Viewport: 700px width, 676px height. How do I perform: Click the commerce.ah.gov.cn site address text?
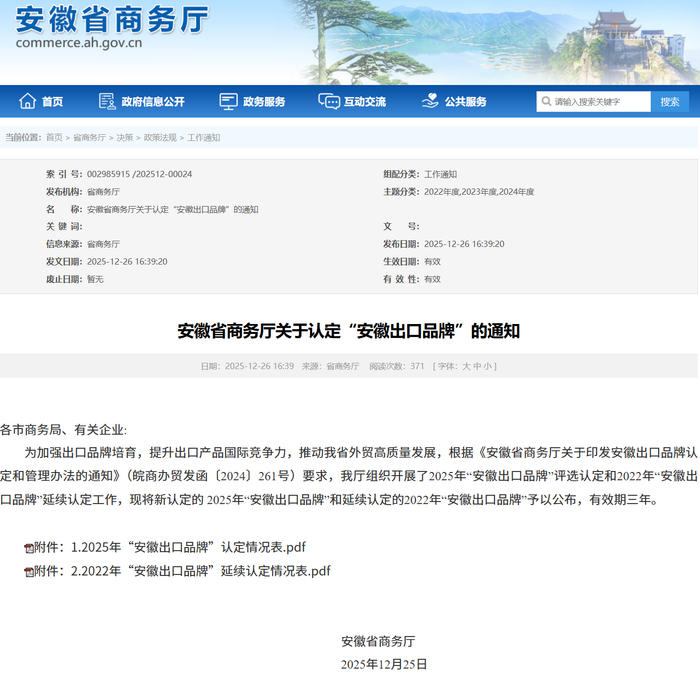79,43
